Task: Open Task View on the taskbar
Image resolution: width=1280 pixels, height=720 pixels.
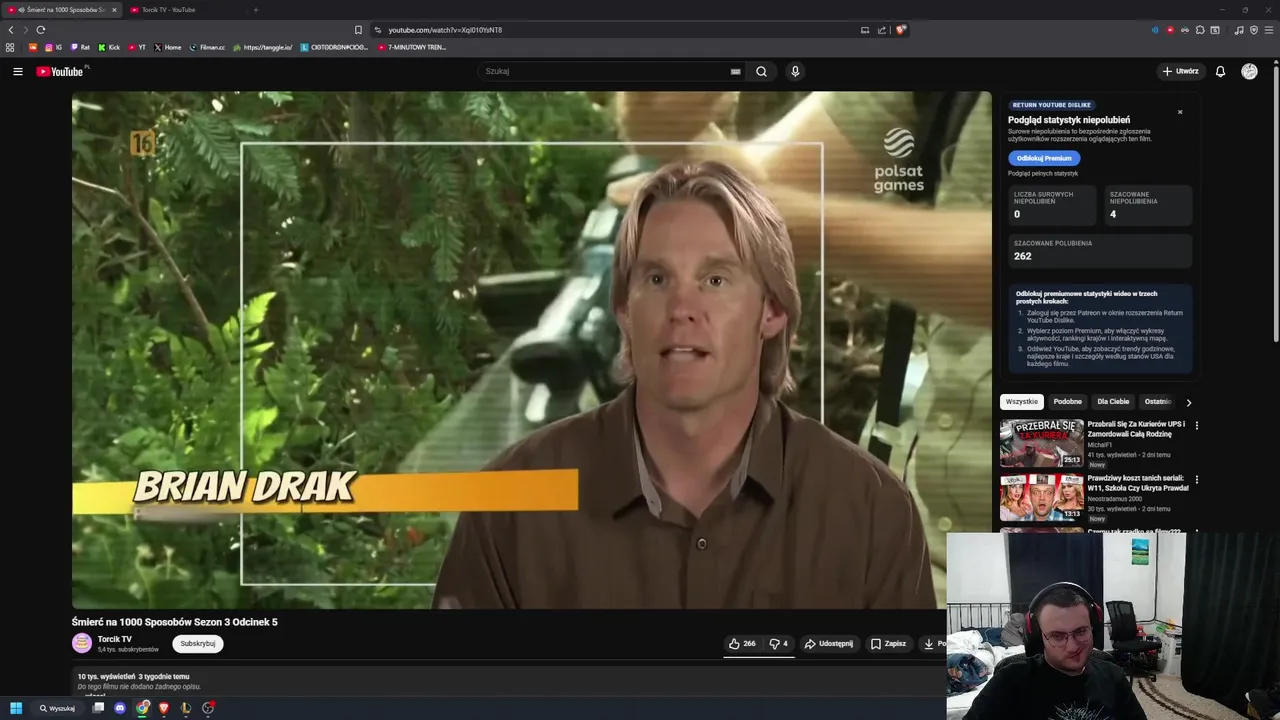Action: tap(98, 708)
